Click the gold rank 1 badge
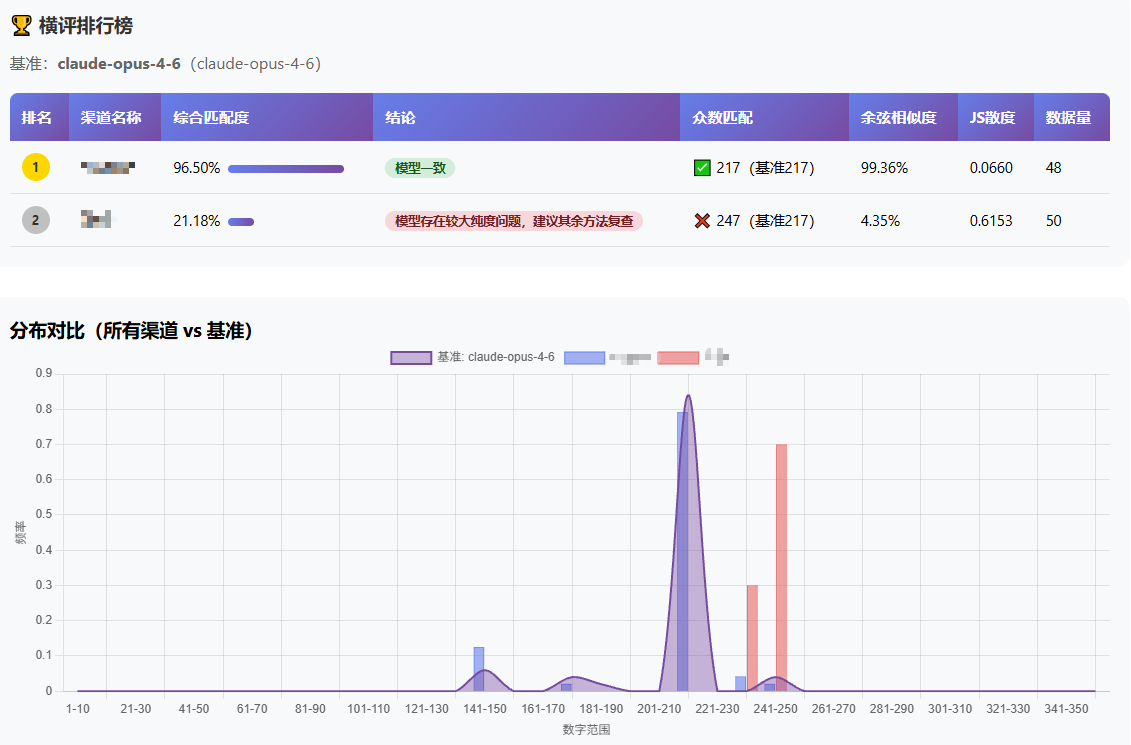The image size is (1131, 745). coord(35,167)
